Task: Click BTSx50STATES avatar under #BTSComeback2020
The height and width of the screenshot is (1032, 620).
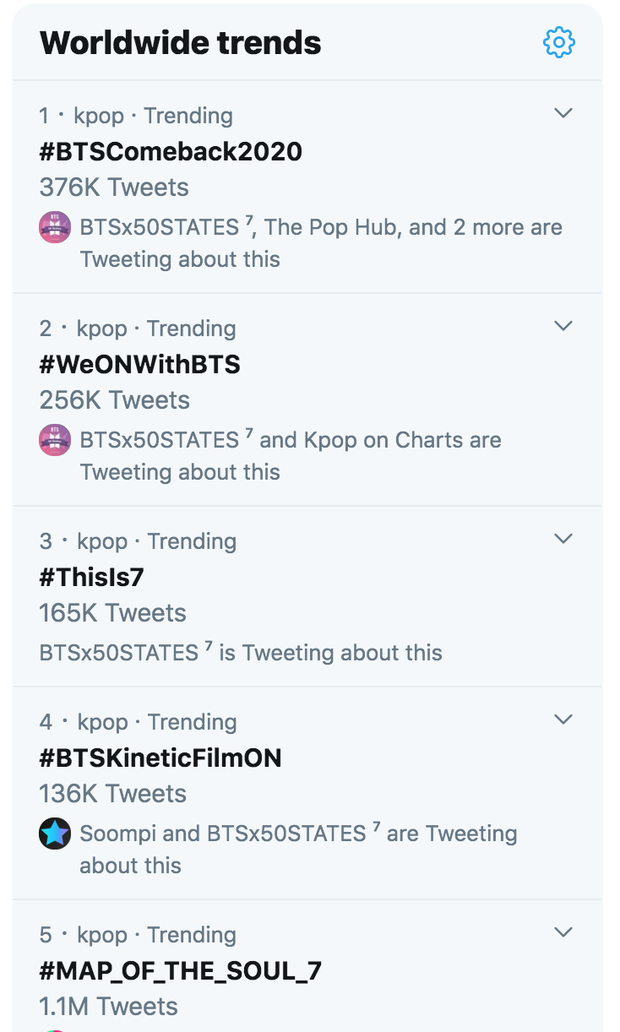Action: click(x=55, y=227)
